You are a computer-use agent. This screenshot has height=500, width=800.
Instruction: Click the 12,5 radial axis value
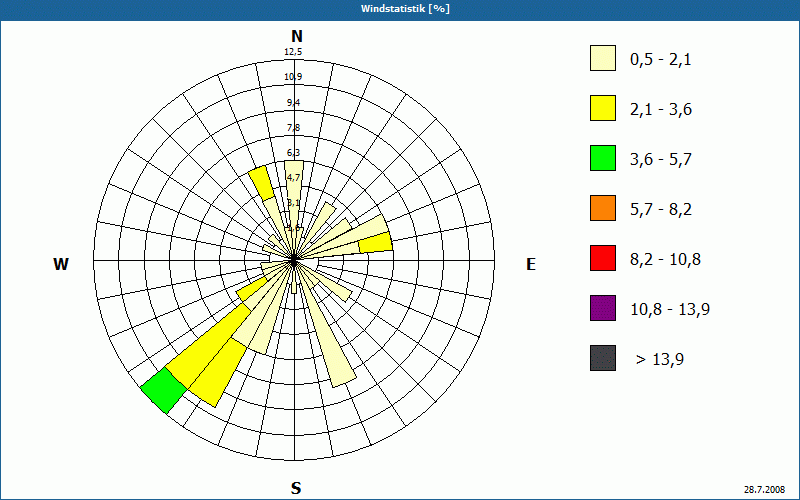[x=293, y=52]
